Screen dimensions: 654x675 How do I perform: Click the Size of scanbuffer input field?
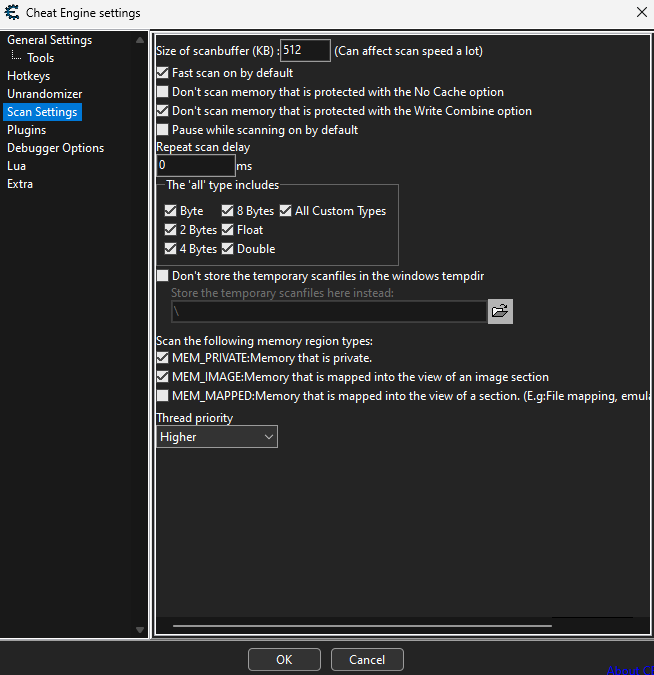point(305,50)
